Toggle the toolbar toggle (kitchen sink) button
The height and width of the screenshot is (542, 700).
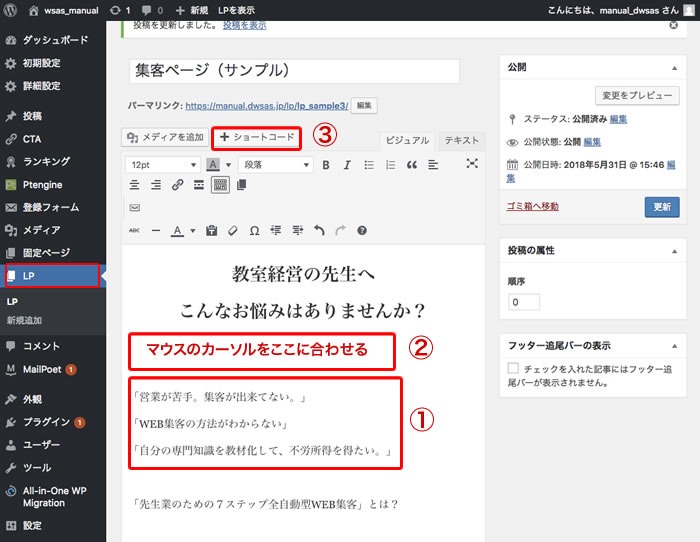pos(220,185)
